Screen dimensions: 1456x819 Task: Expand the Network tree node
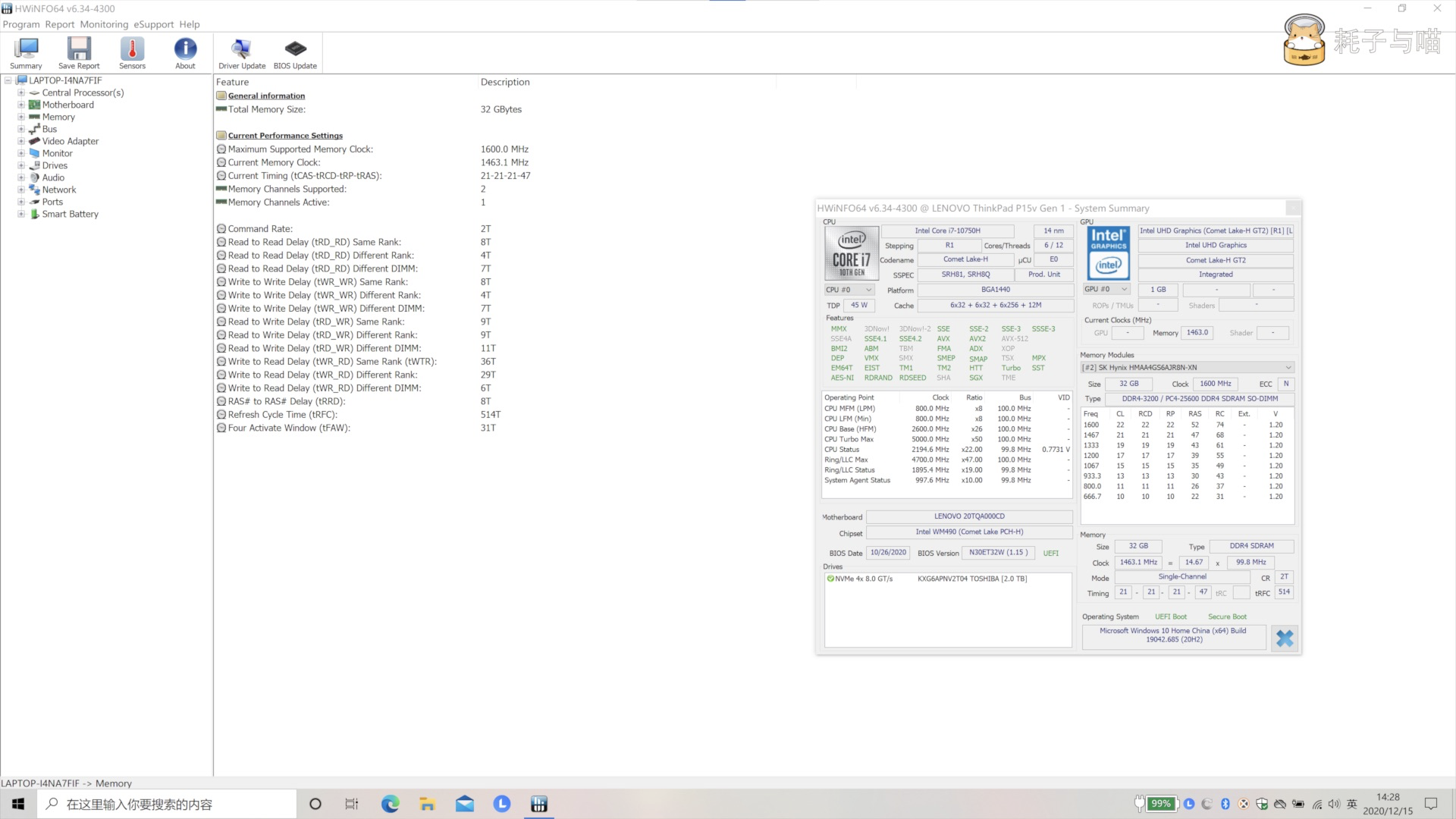pyautogui.click(x=21, y=190)
